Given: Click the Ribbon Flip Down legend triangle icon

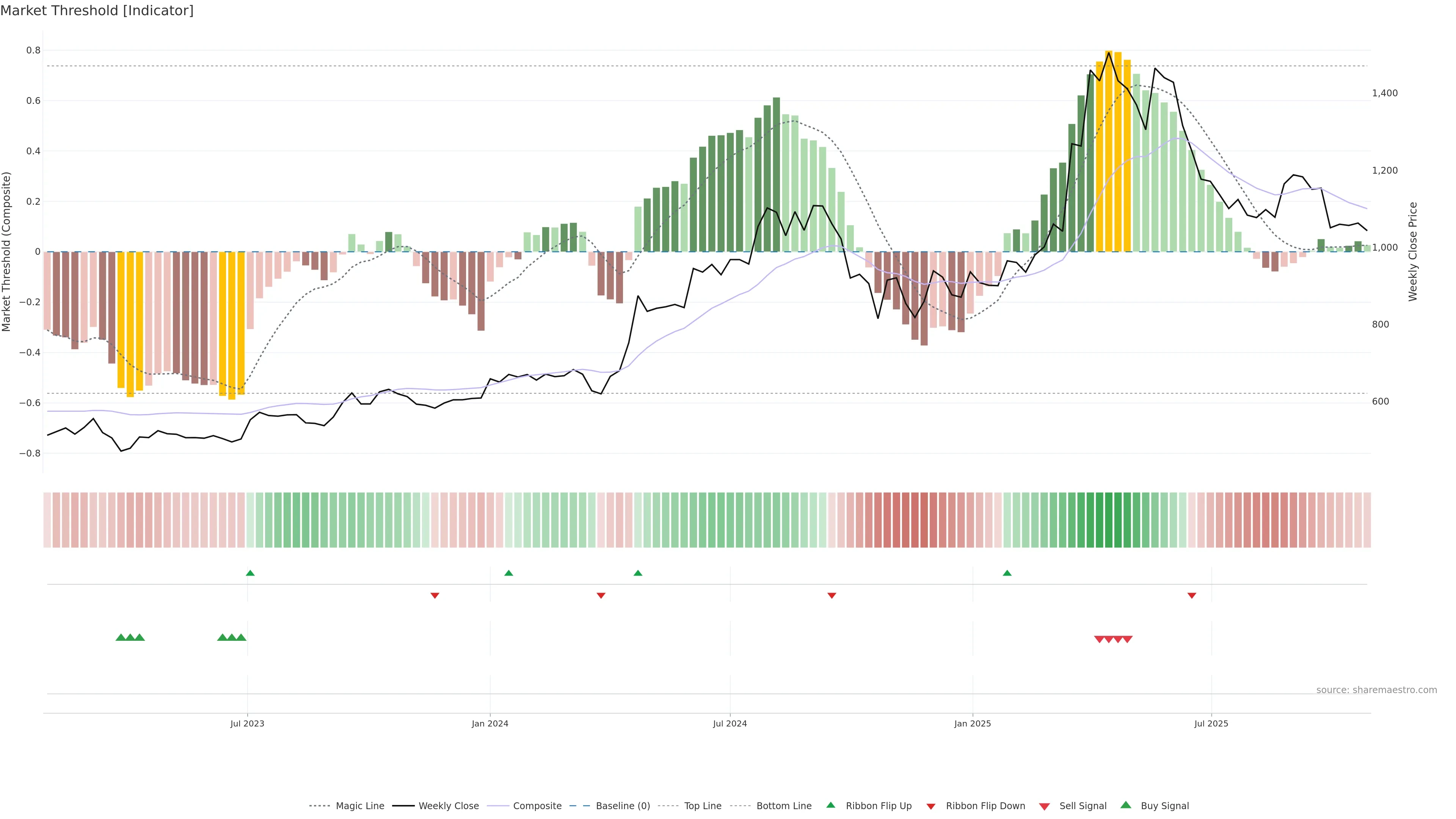Looking at the screenshot, I should 930,806.
